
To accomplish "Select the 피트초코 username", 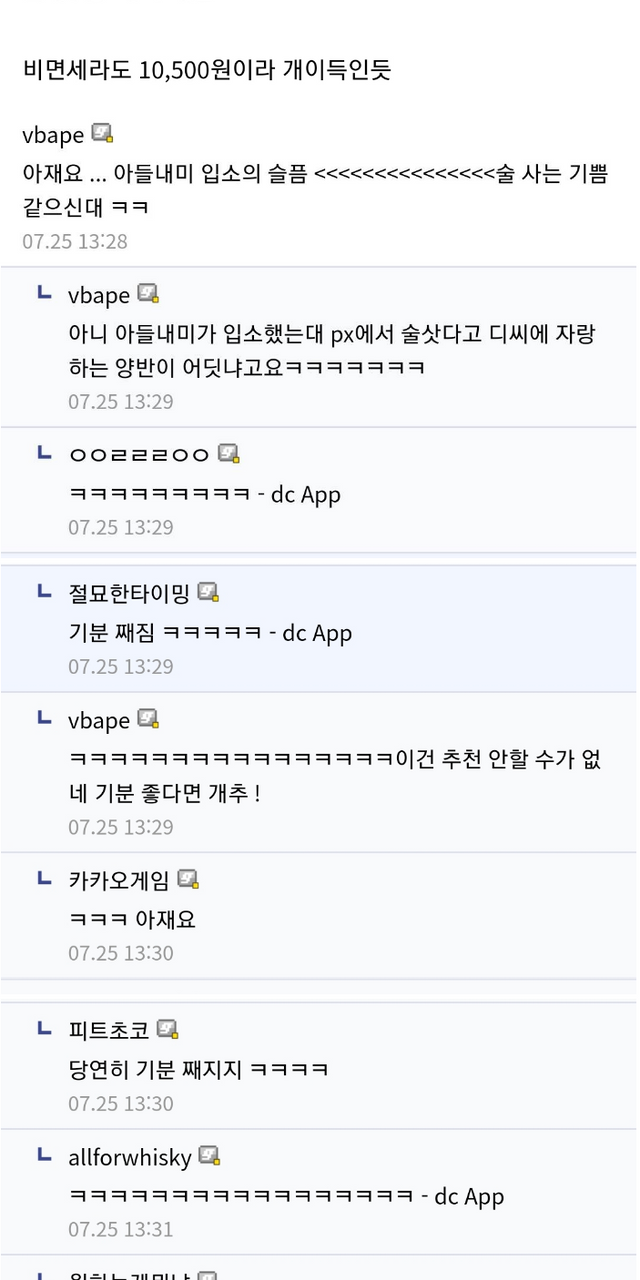I will [x=108, y=1030].
